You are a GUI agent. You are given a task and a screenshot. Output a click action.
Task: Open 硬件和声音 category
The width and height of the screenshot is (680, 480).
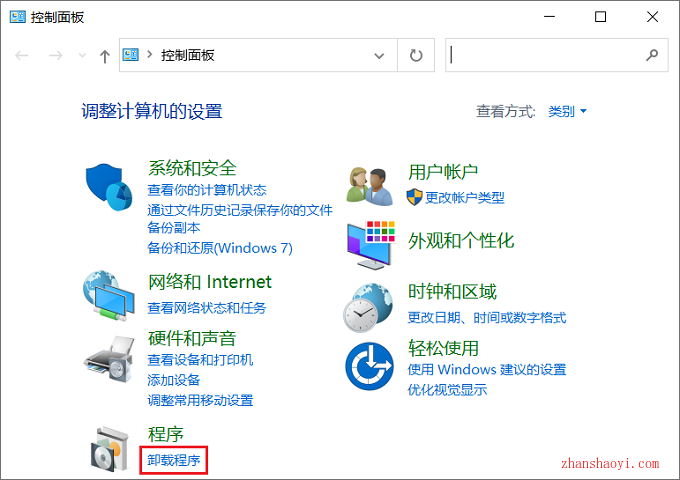click(192, 338)
